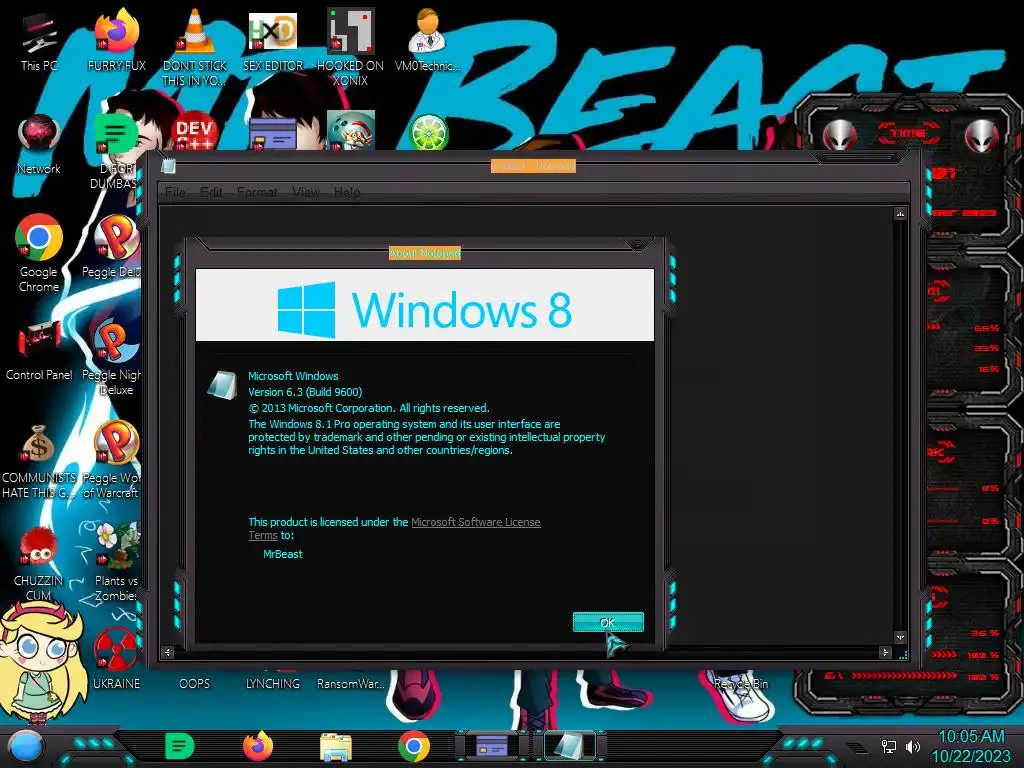Select the red fuzzy Chuzzle desktop icon
Image resolution: width=1024 pixels, height=768 pixels.
pos(39,564)
